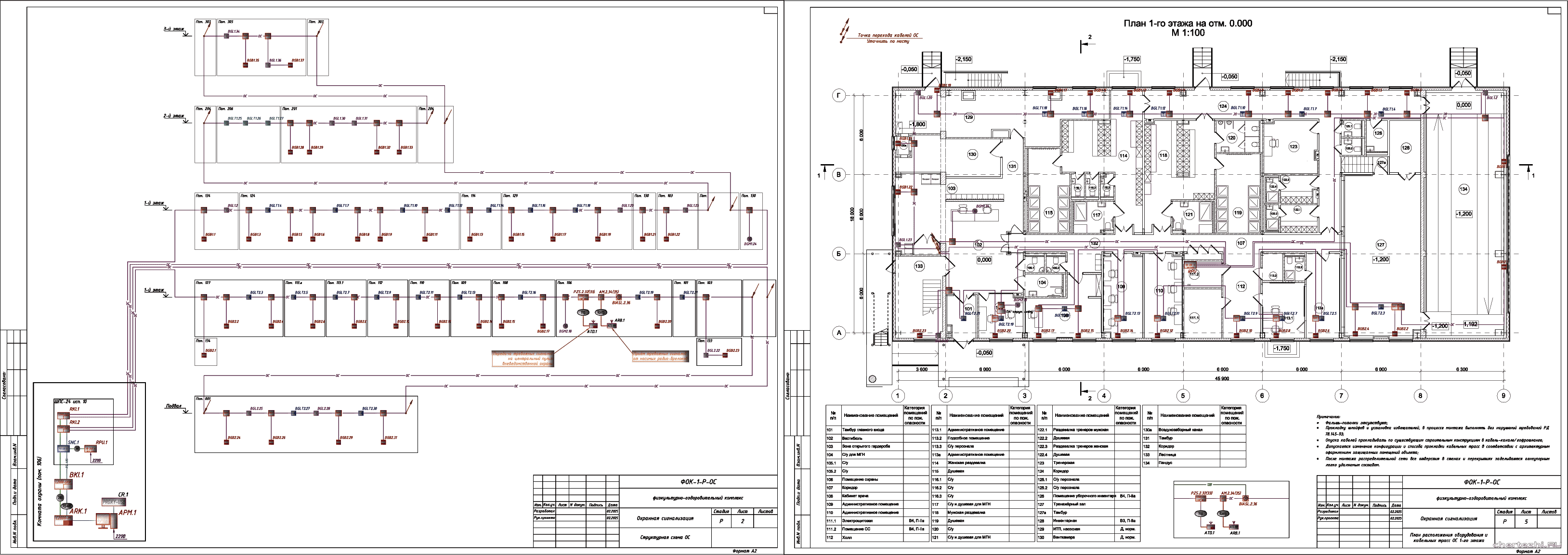
Task: Select the RPU.1 power supply symbol
Action: tap(91, 449)
